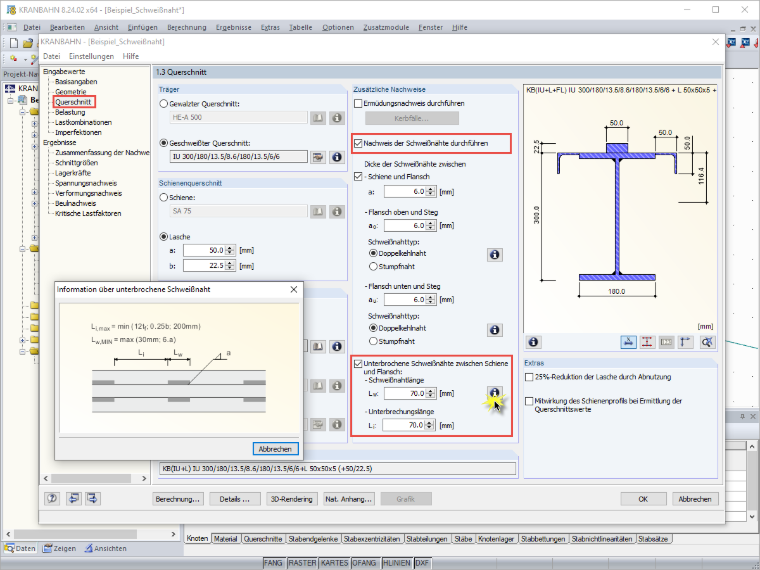Screen dimensions: 760x570
Task: Click info button beside Doppelkehlnaht upper weld type
Action: pos(494,254)
